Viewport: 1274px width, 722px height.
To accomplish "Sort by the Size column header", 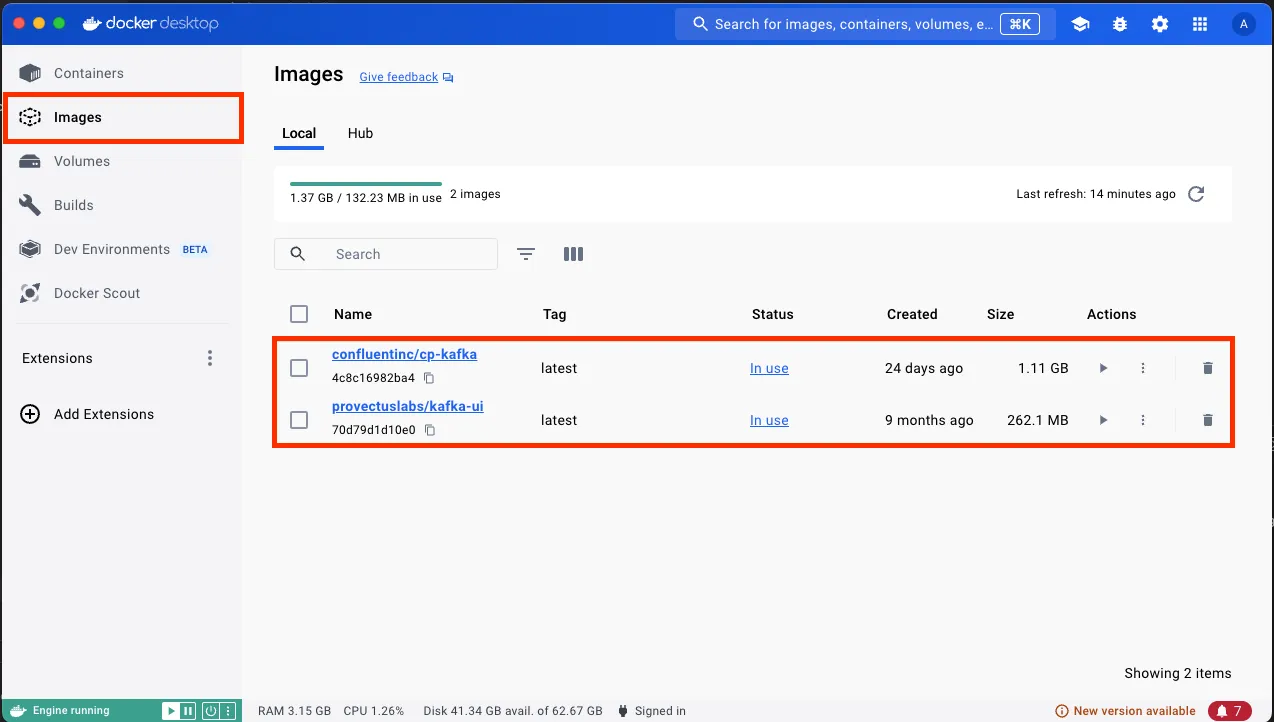I will tap(1000, 314).
